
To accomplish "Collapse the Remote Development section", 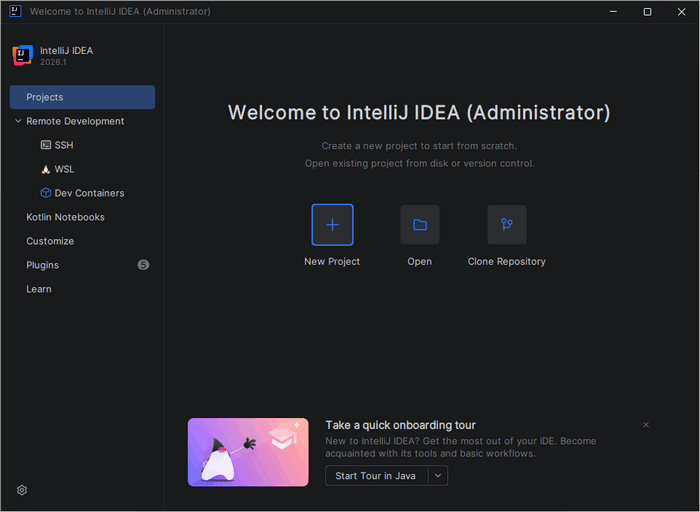I will (18, 121).
